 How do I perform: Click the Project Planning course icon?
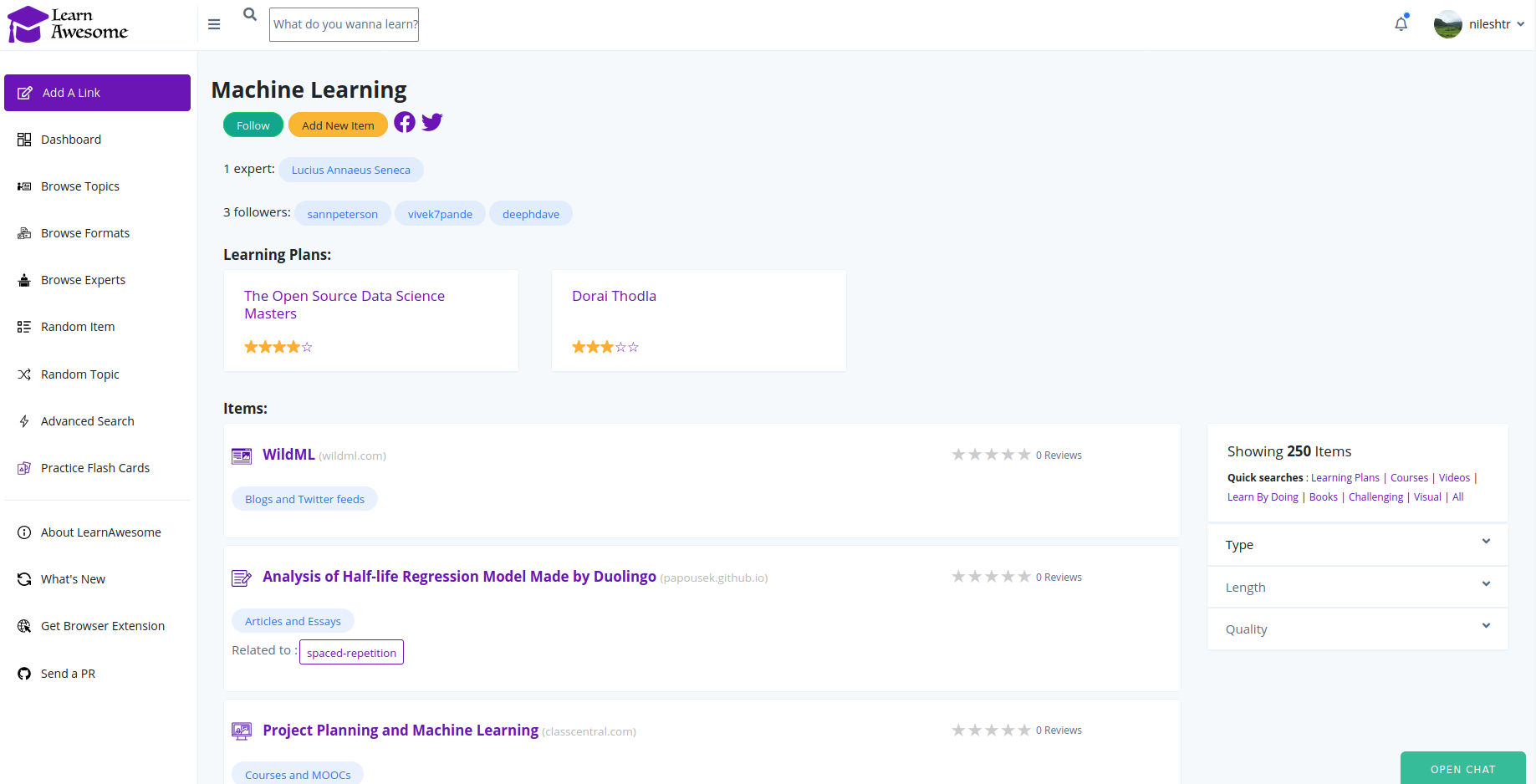(x=242, y=731)
